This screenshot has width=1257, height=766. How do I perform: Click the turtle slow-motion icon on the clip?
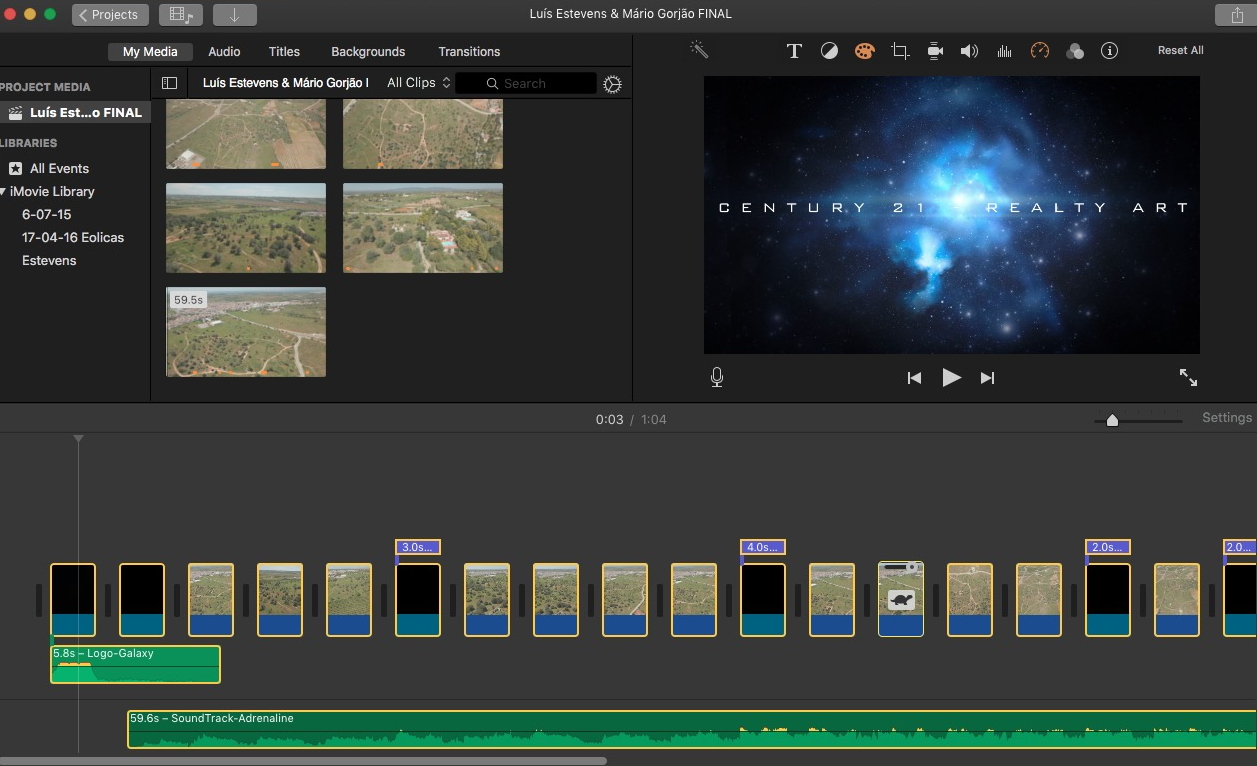tap(901, 601)
